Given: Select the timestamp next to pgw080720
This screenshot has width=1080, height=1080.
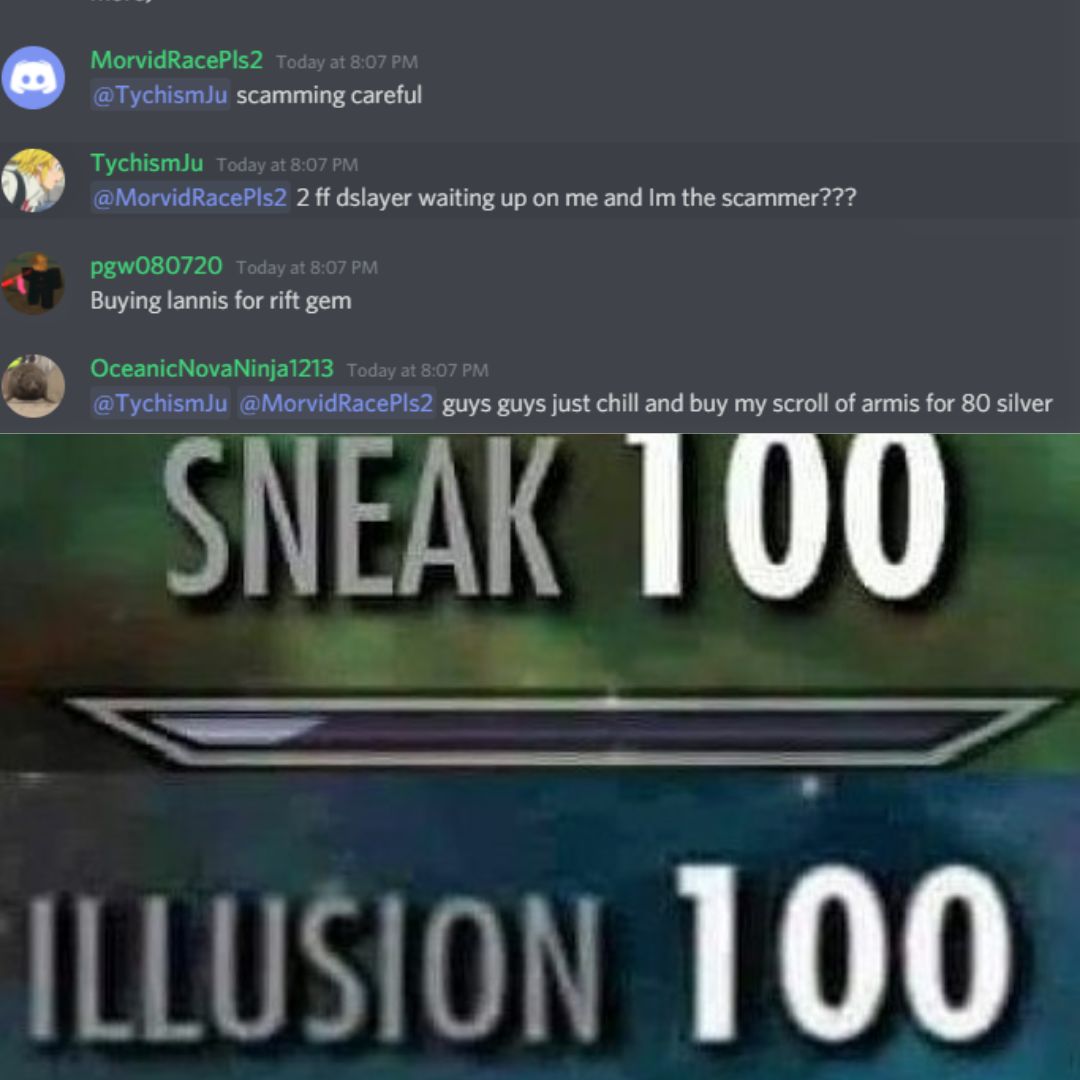Looking at the screenshot, I should pos(307,267).
